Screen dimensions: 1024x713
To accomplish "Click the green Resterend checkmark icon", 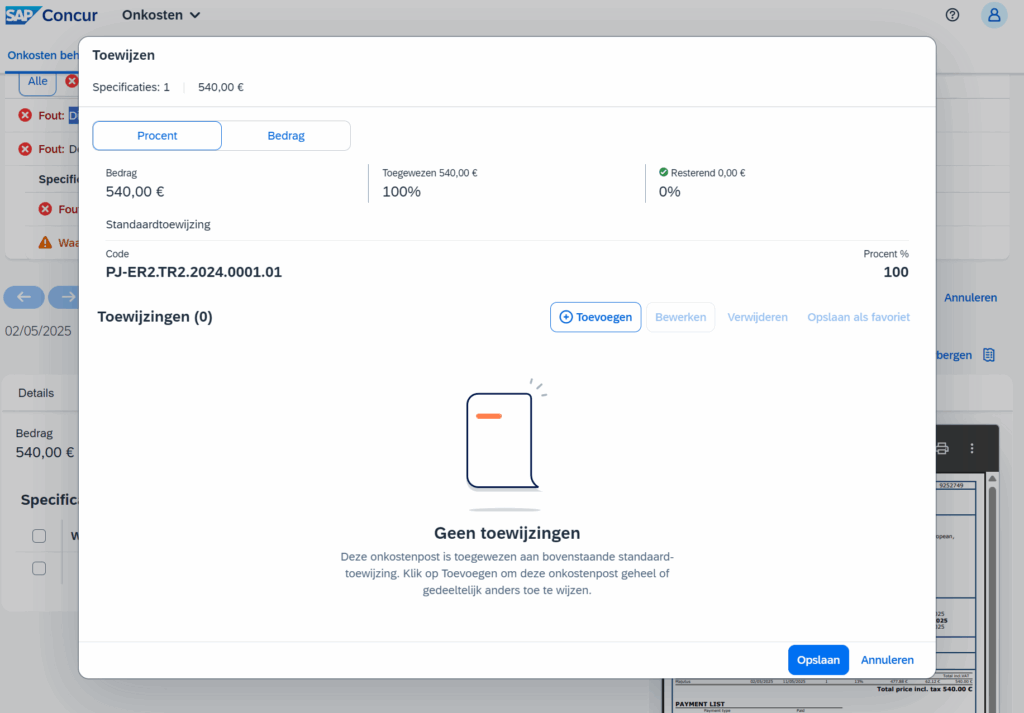I will tap(664, 172).
